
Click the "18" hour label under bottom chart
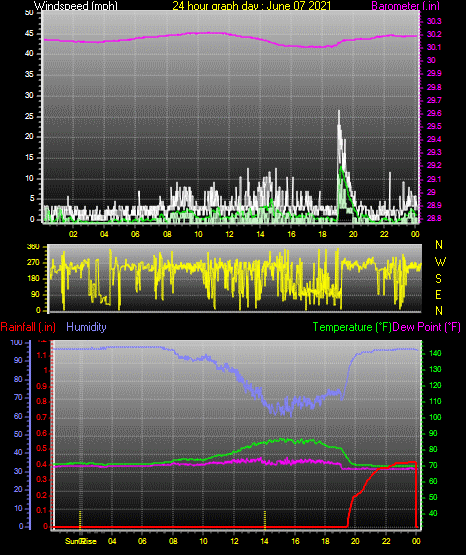tap(325, 541)
